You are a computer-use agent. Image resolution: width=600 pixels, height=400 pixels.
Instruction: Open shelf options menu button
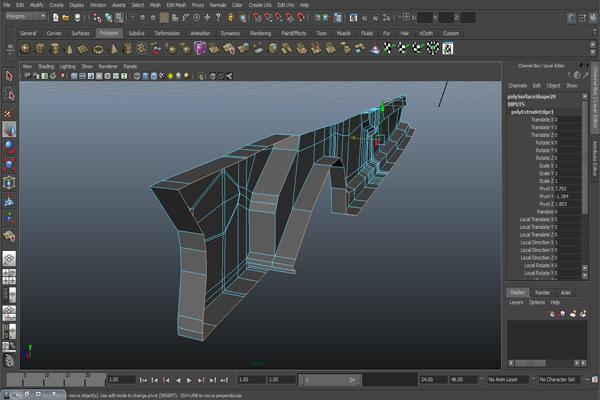click(10, 53)
